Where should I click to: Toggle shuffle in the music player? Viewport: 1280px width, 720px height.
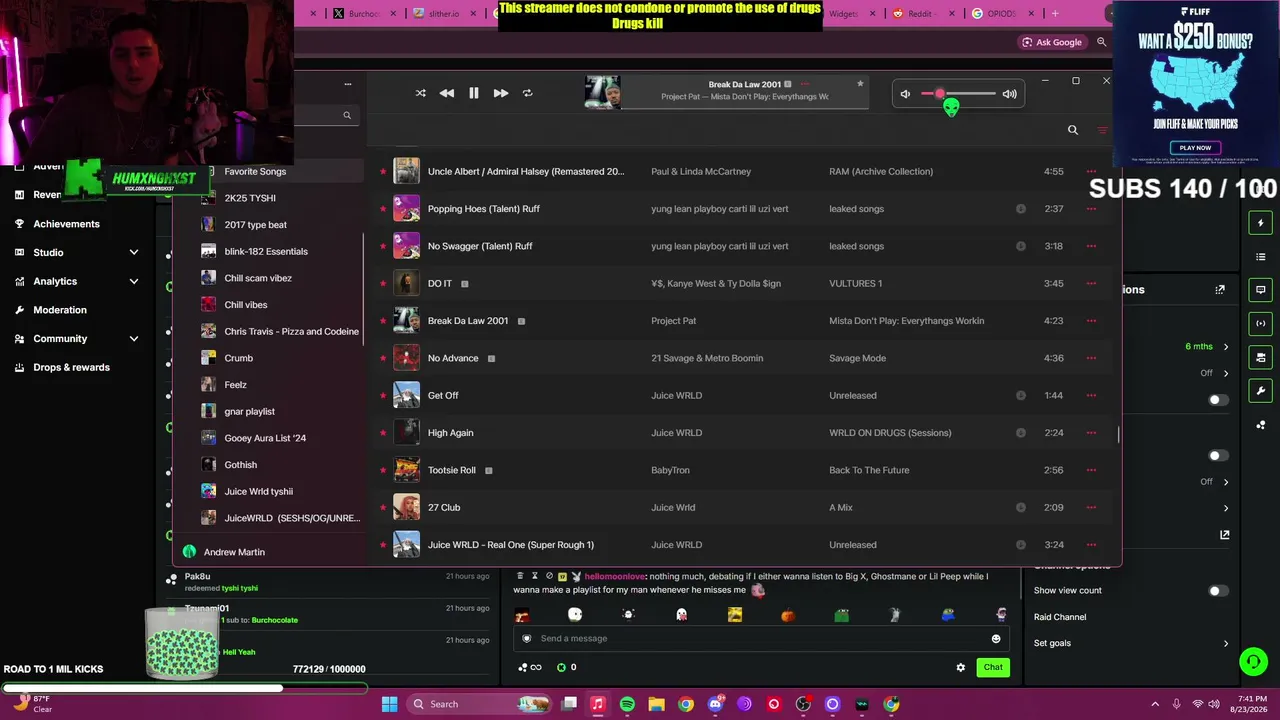(420, 93)
